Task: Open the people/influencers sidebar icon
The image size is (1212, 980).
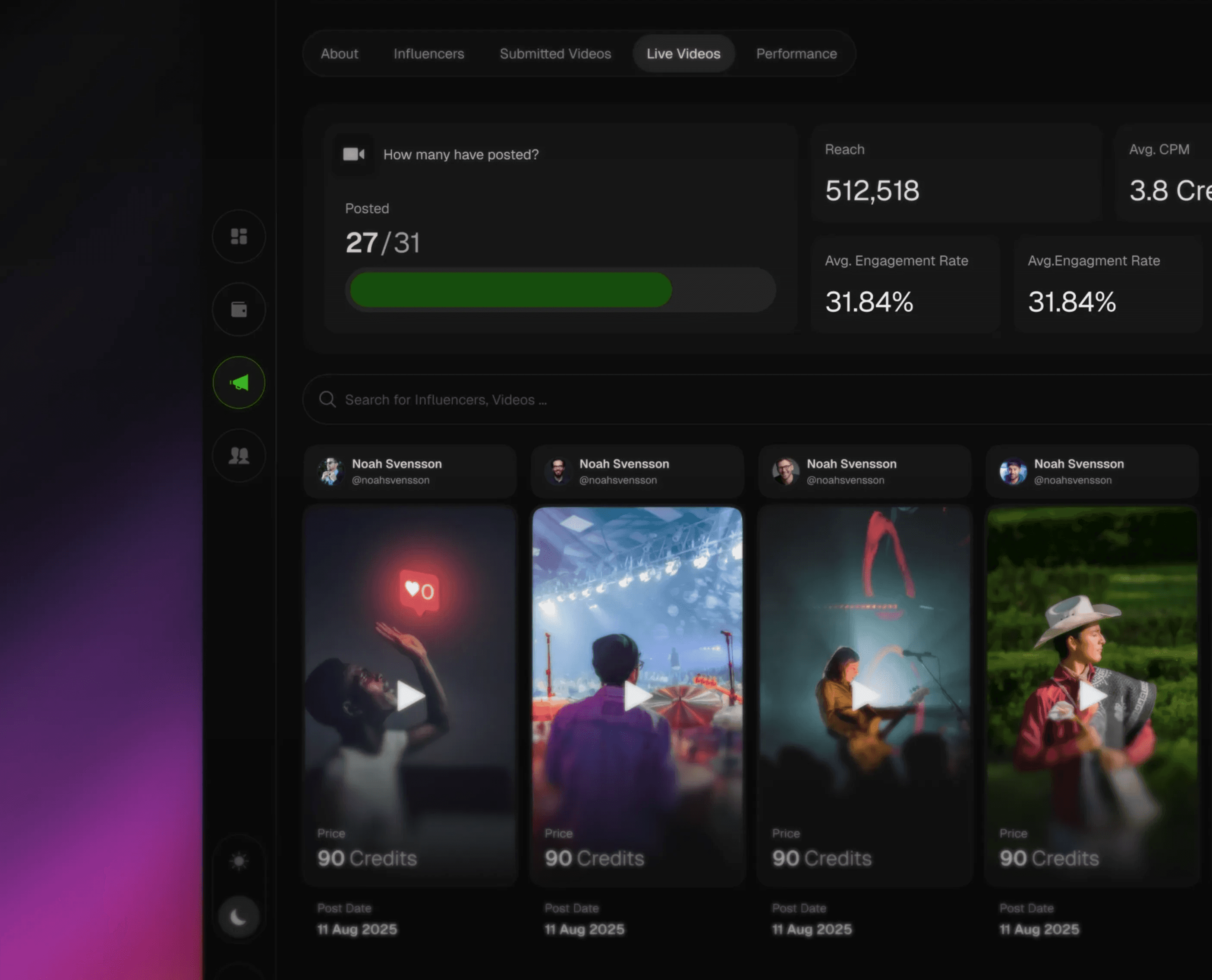Action: (x=239, y=456)
